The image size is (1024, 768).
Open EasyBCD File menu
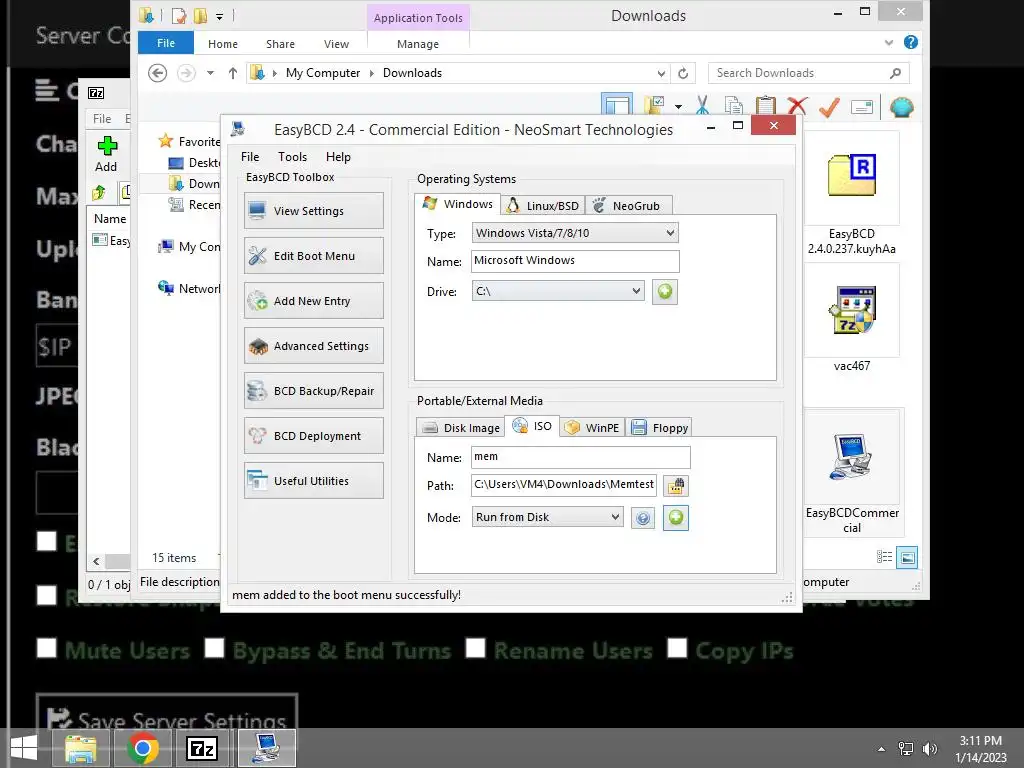click(x=249, y=157)
